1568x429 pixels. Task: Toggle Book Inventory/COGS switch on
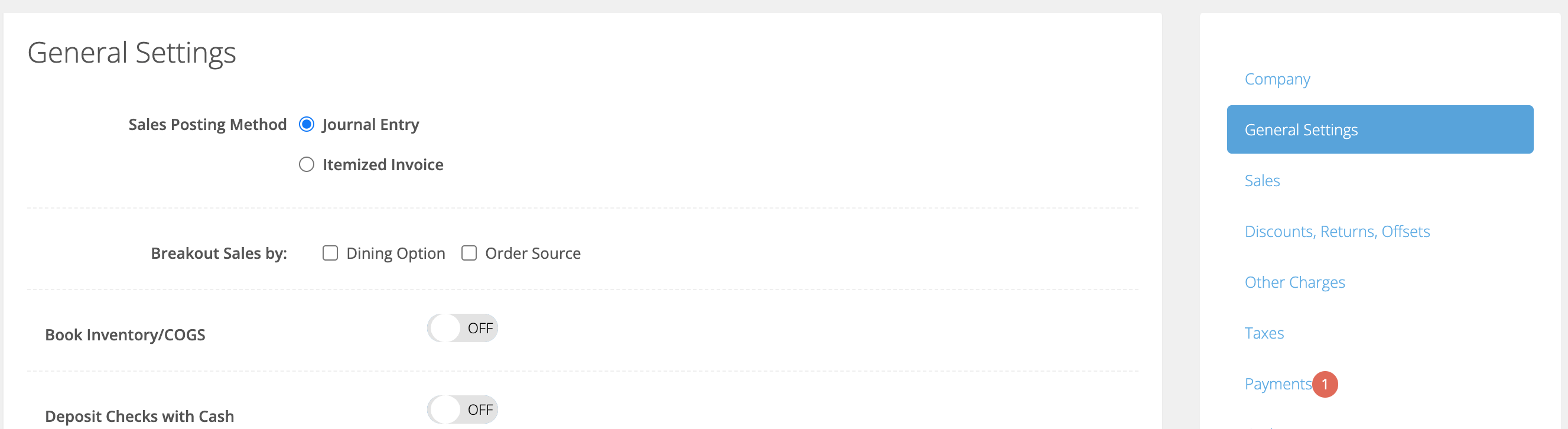(x=463, y=329)
